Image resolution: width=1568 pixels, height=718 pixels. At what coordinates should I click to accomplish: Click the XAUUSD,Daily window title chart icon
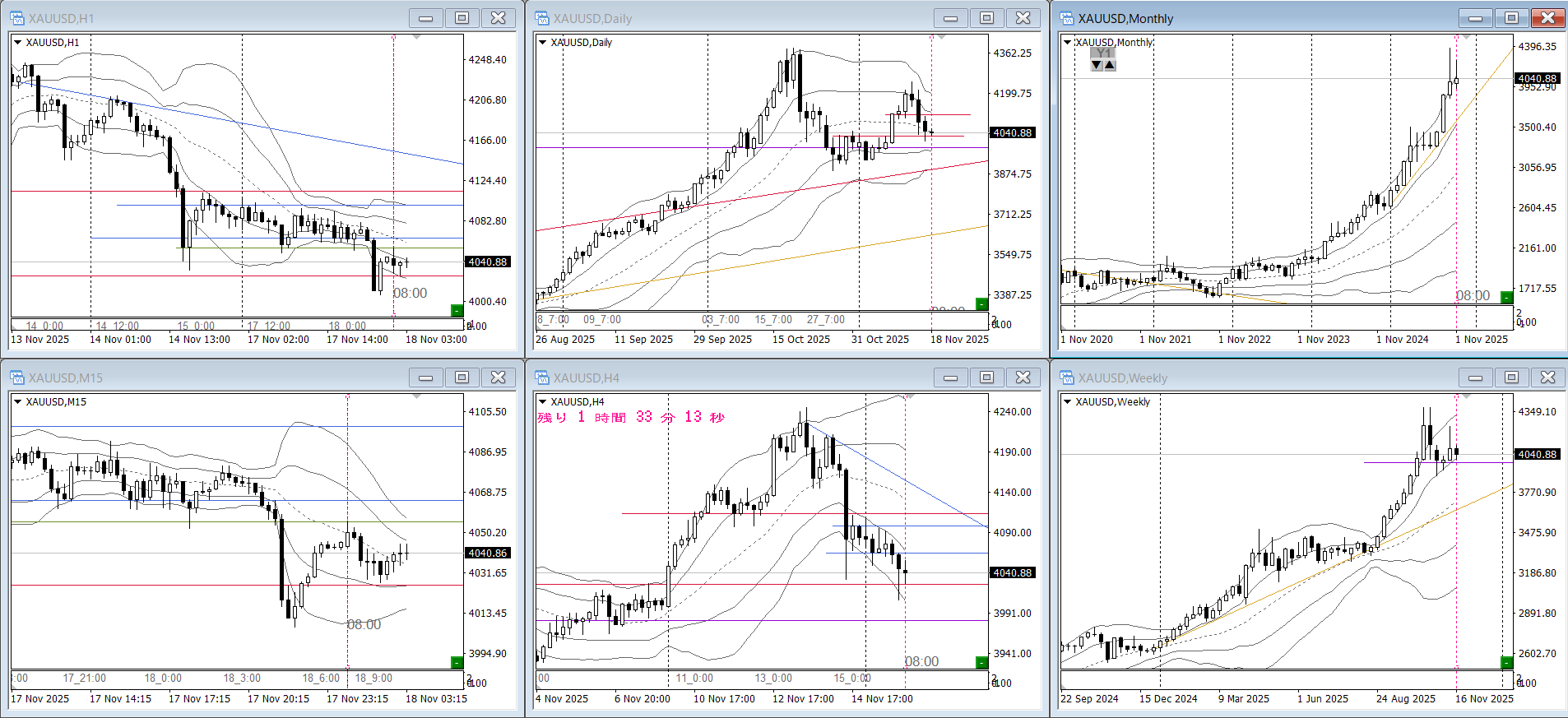click(541, 18)
